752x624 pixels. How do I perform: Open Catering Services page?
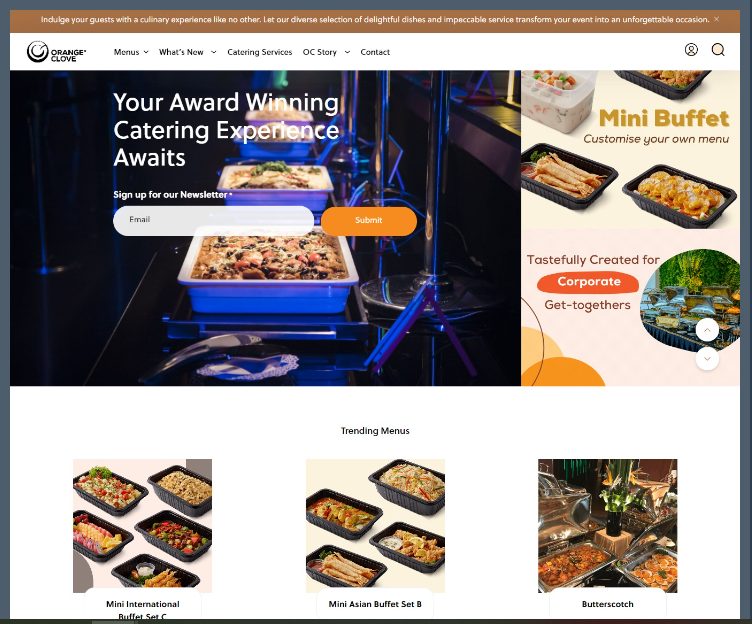[259, 52]
